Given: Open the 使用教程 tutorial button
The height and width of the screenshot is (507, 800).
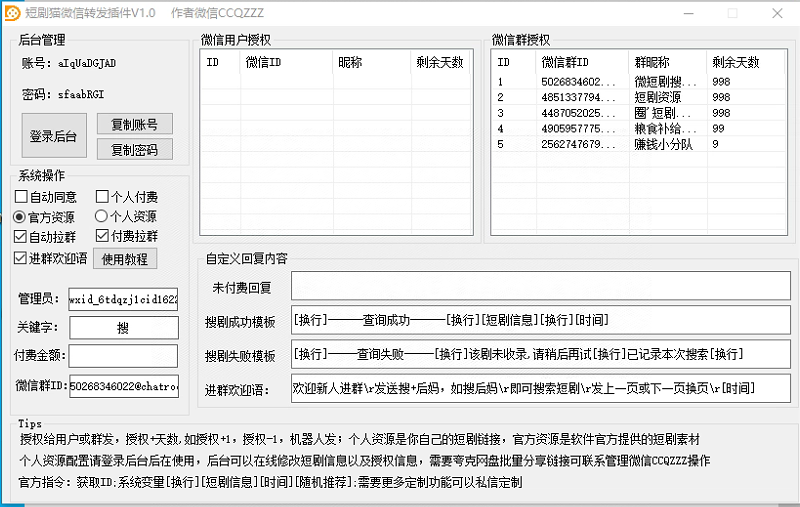Looking at the screenshot, I should pos(125,258).
